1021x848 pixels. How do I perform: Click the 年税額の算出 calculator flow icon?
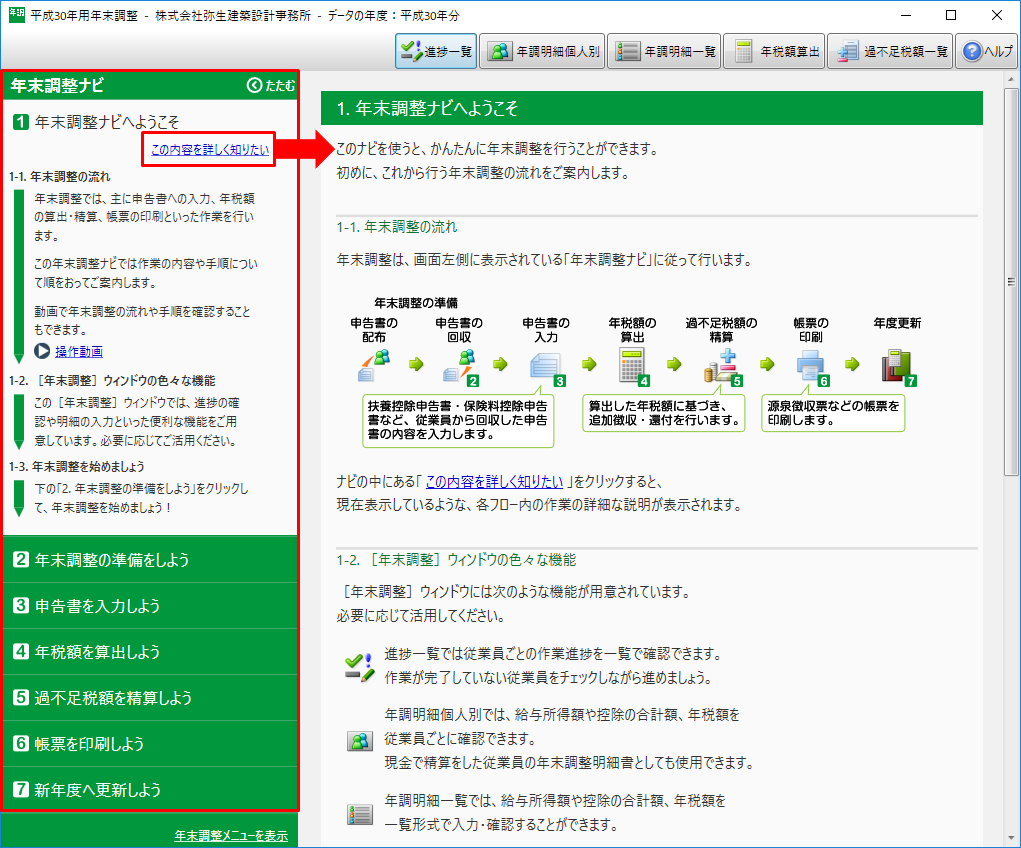[x=632, y=367]
